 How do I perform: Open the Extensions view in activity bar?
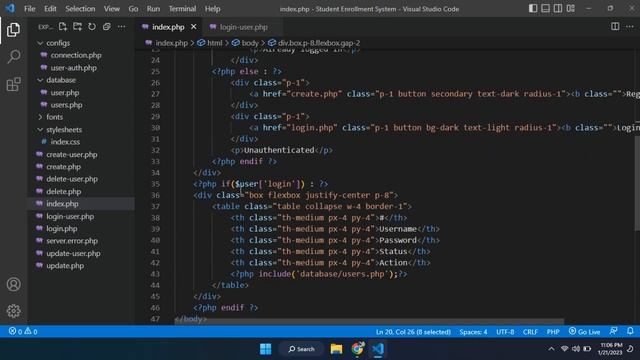pyautogui.click(x=13, y=84)
